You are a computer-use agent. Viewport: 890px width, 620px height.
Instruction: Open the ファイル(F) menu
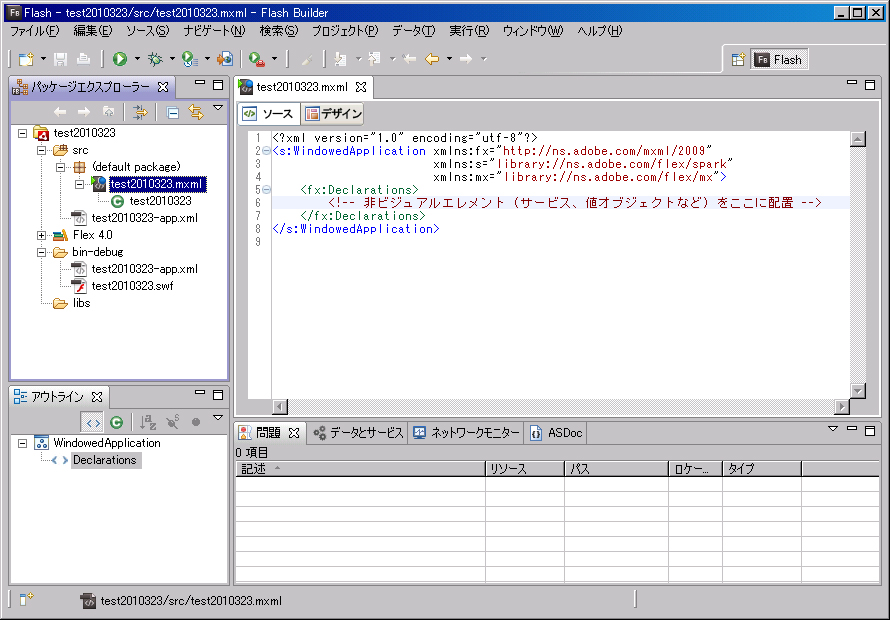(35, 31)
